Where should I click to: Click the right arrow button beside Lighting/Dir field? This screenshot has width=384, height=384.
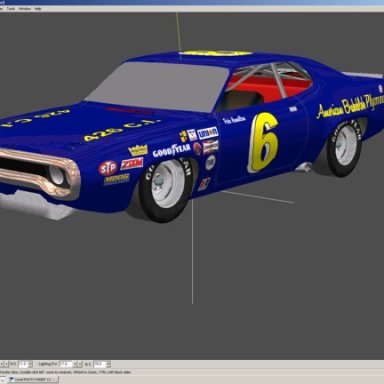[x=80, y=364]
